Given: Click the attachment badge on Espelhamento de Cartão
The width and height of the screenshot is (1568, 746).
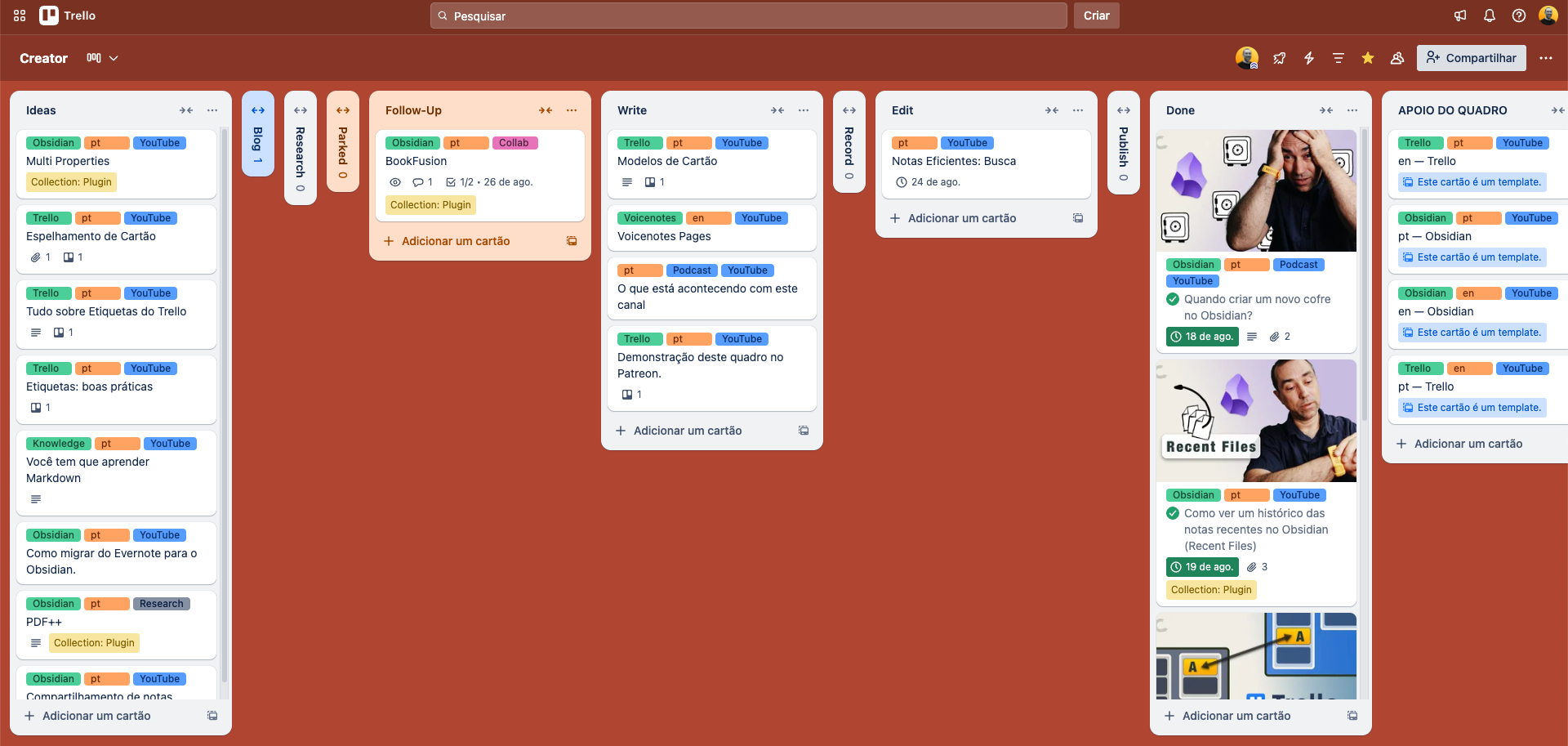Looking at the screenshot, I should (41, 257).
